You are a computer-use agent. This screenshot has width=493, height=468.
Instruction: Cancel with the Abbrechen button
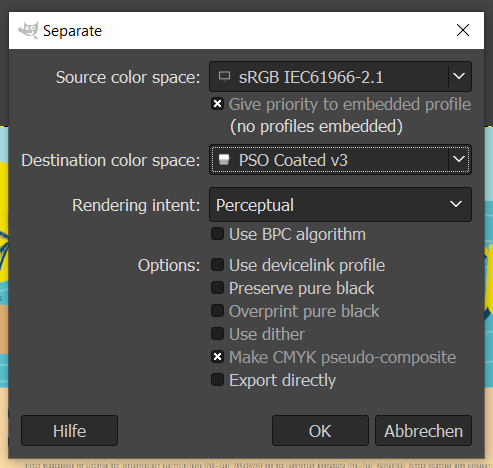click(x=423, y=431)
